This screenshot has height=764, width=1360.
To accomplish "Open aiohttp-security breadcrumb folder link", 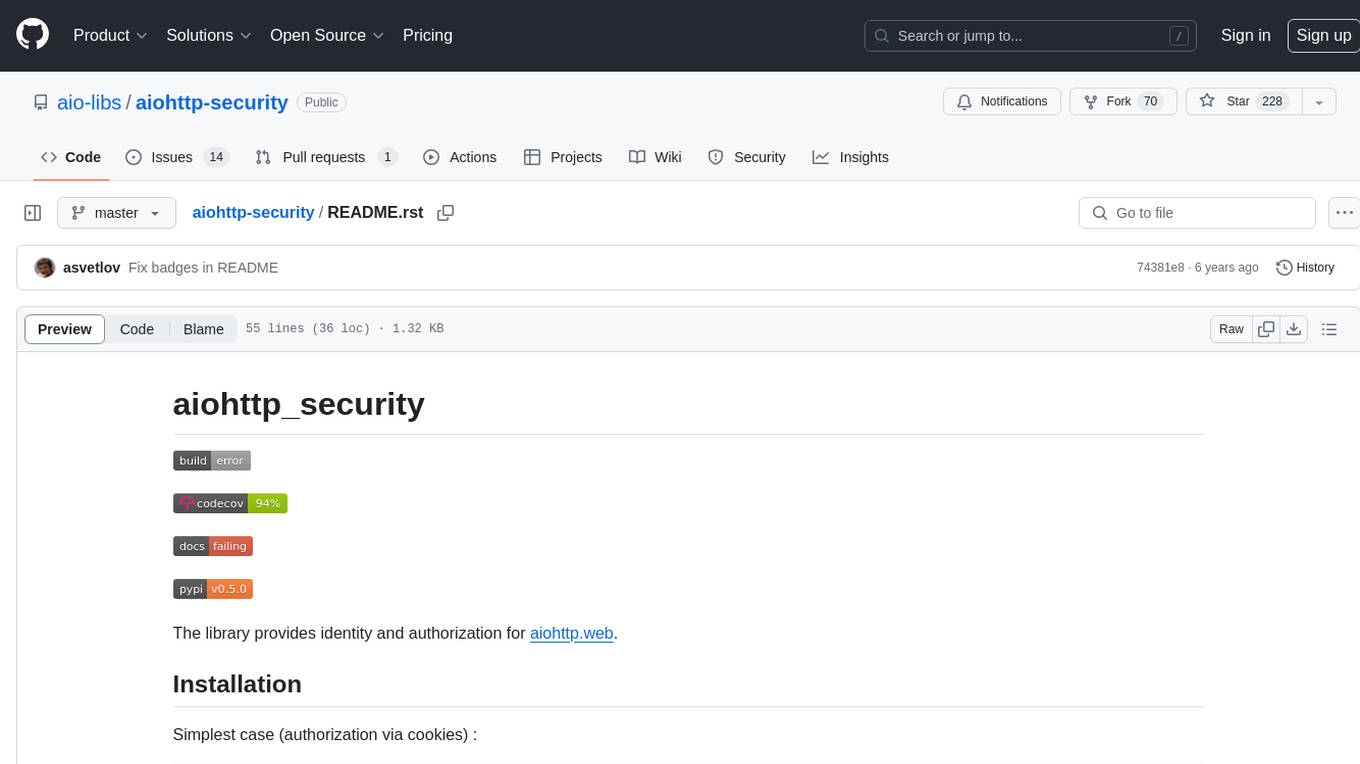I will pos(253,213).
